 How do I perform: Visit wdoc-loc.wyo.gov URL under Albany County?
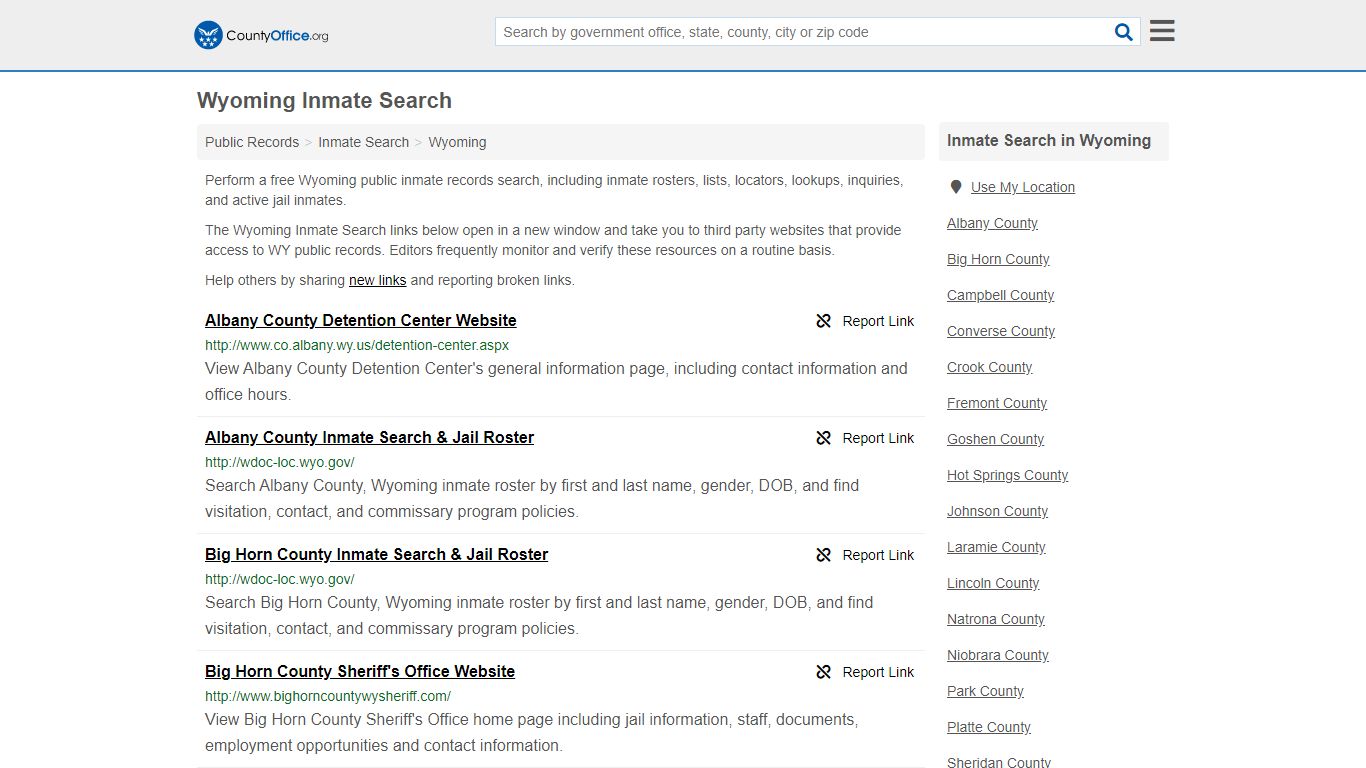pyautogui.click(x=280, y=462)
